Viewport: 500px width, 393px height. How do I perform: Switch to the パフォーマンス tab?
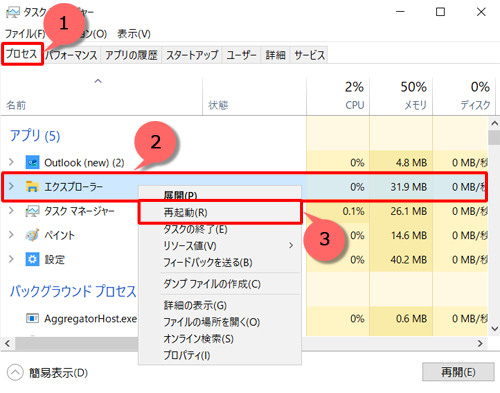click(71, 55)
